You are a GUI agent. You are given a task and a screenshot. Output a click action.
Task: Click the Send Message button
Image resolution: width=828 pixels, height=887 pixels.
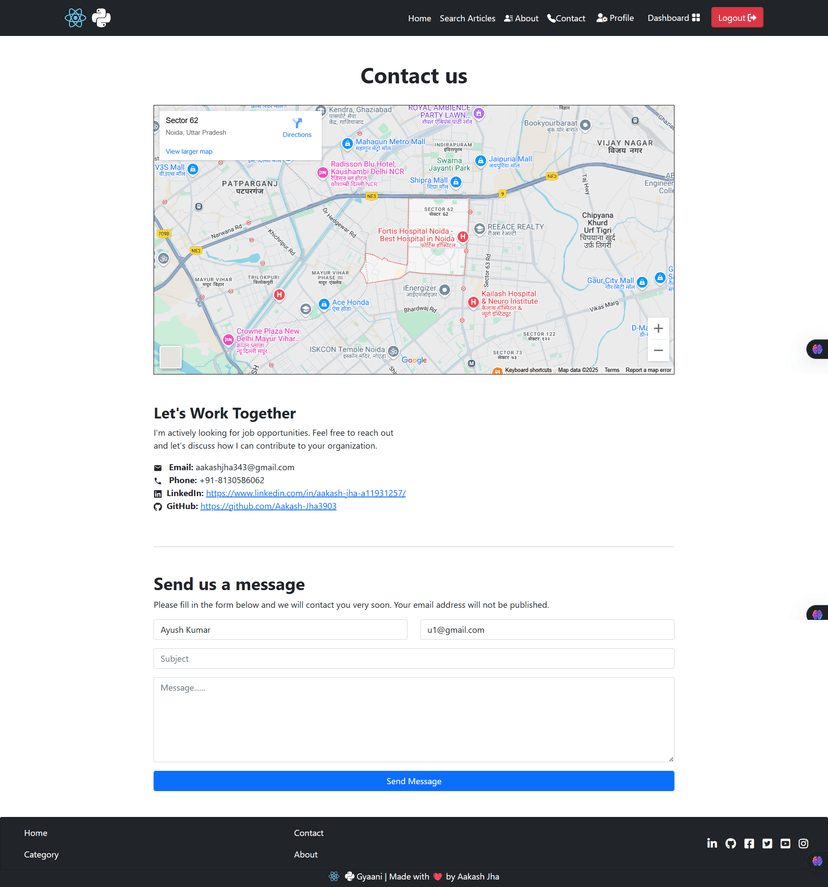[413, 781]
